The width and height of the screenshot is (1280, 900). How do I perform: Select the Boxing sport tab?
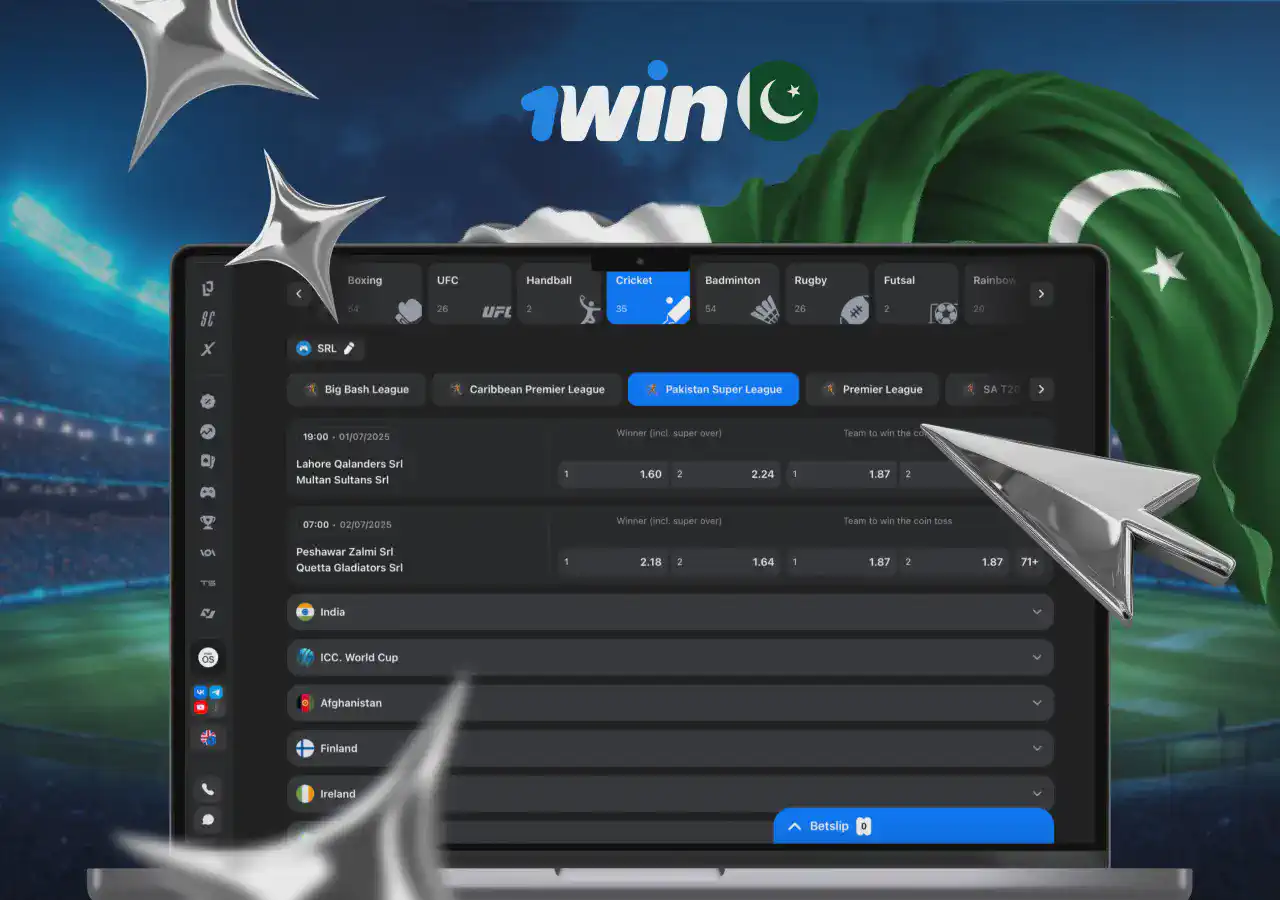point(381,294)
